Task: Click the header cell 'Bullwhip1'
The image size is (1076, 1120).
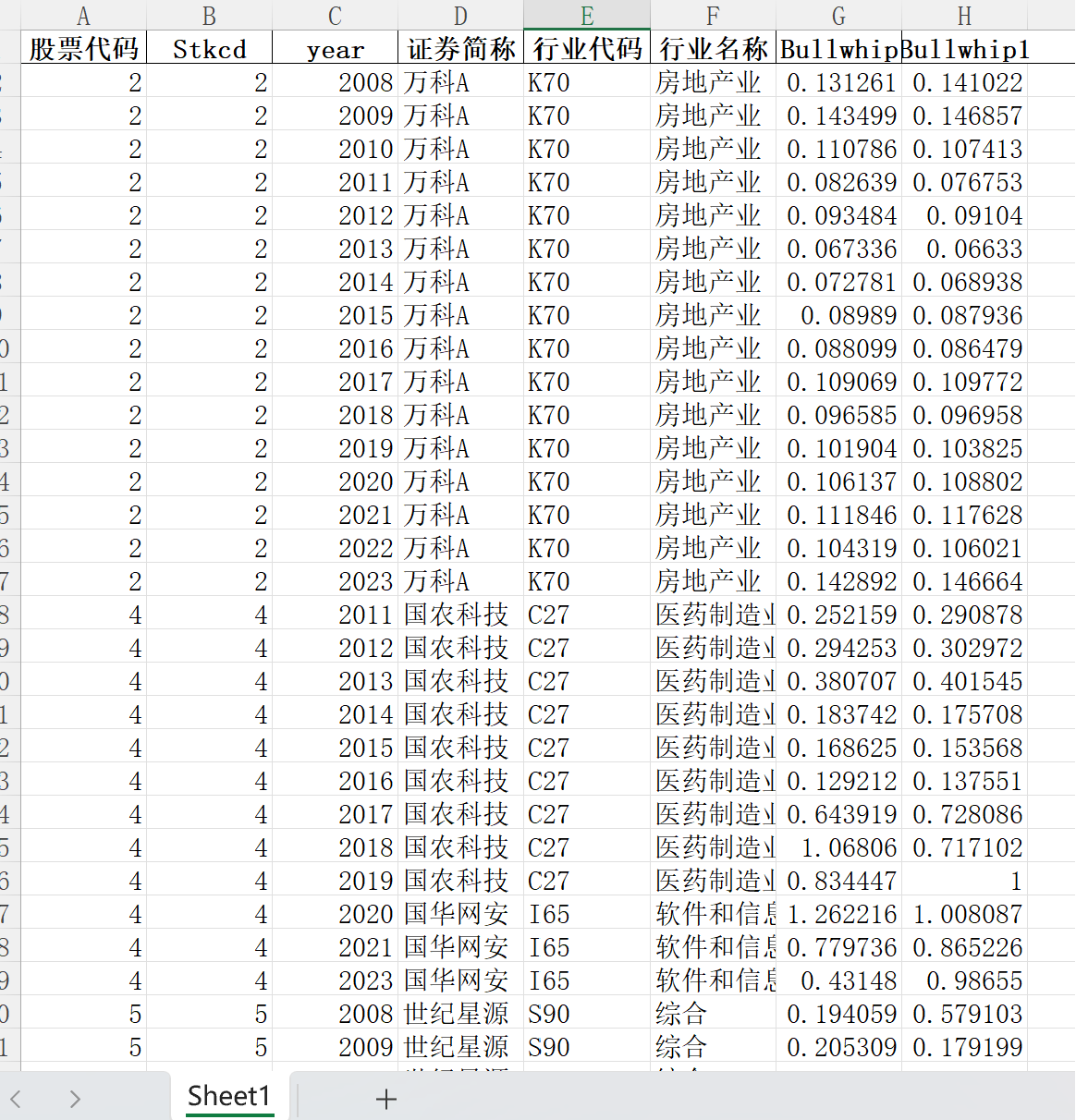Action: [964, 49]
